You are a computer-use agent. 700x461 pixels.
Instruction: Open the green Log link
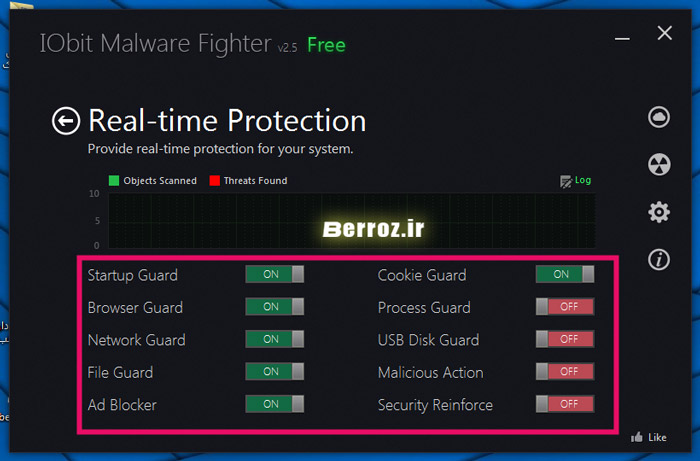pos(583,181)
